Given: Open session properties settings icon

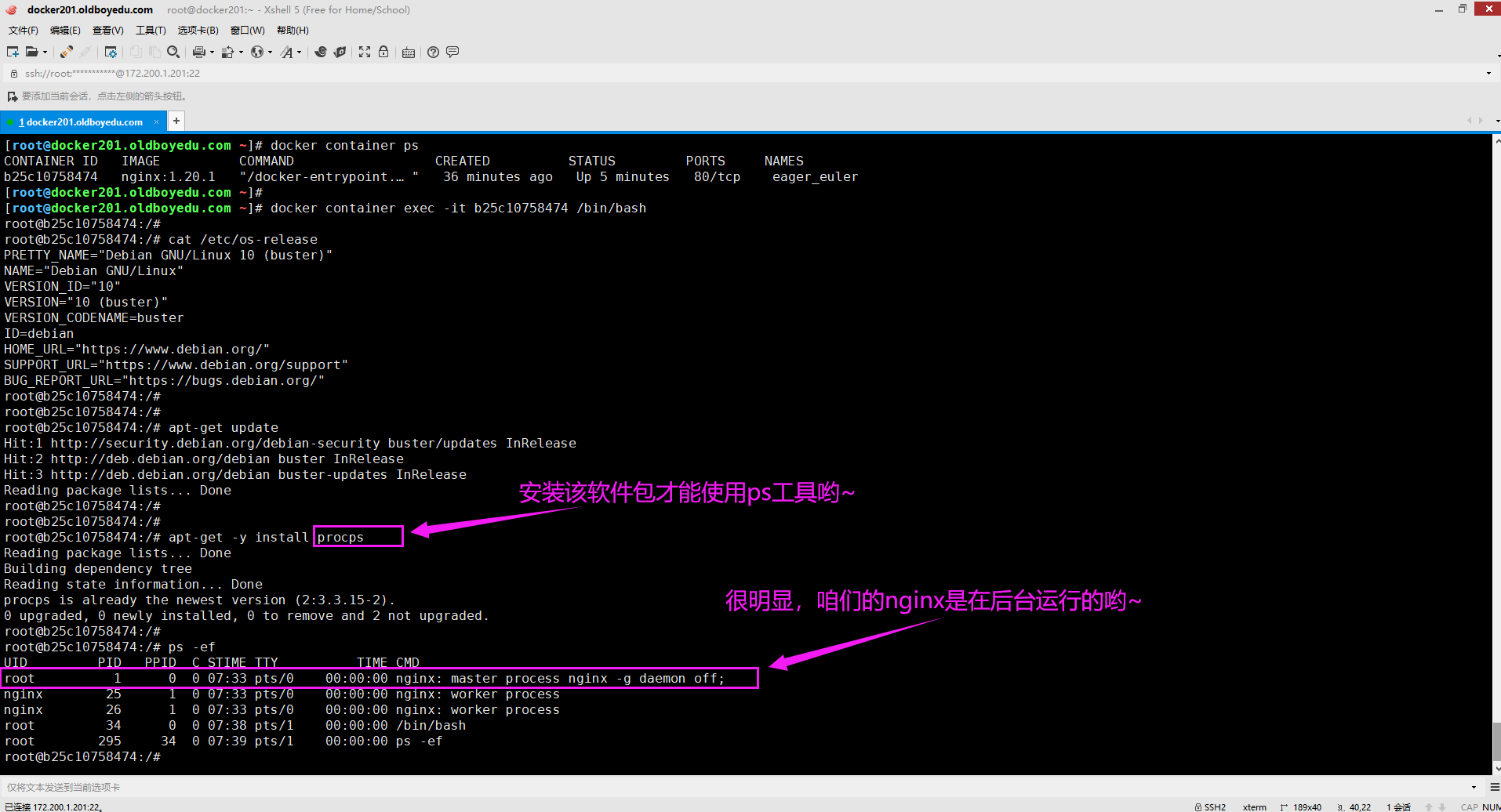Looking at the screenshot, I should [x=111, y=52].
